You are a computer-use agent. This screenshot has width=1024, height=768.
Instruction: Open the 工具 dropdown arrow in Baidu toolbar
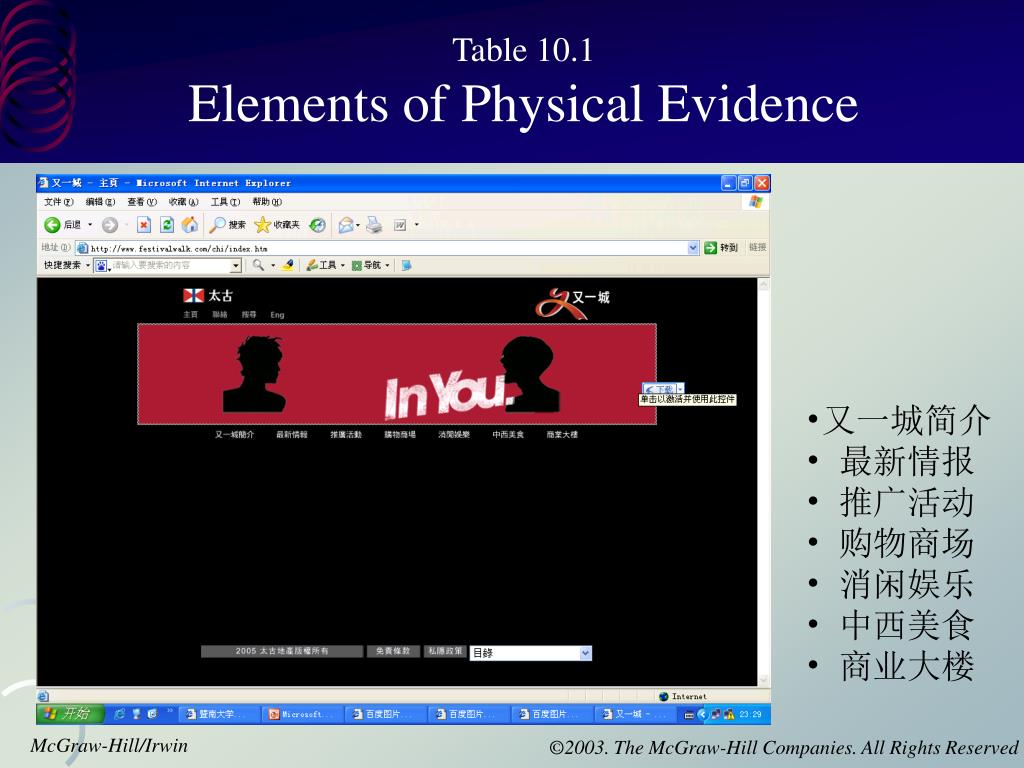click(342, 265)
